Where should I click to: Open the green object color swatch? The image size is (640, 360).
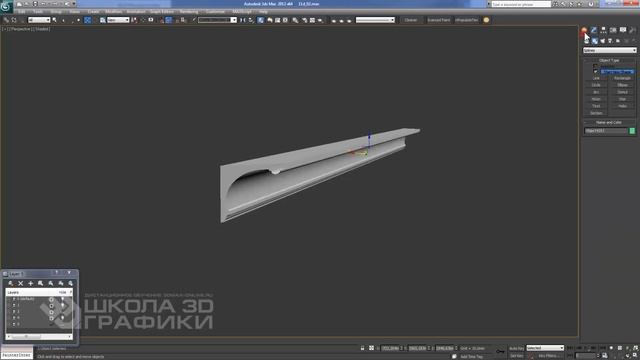coord(632,131)
